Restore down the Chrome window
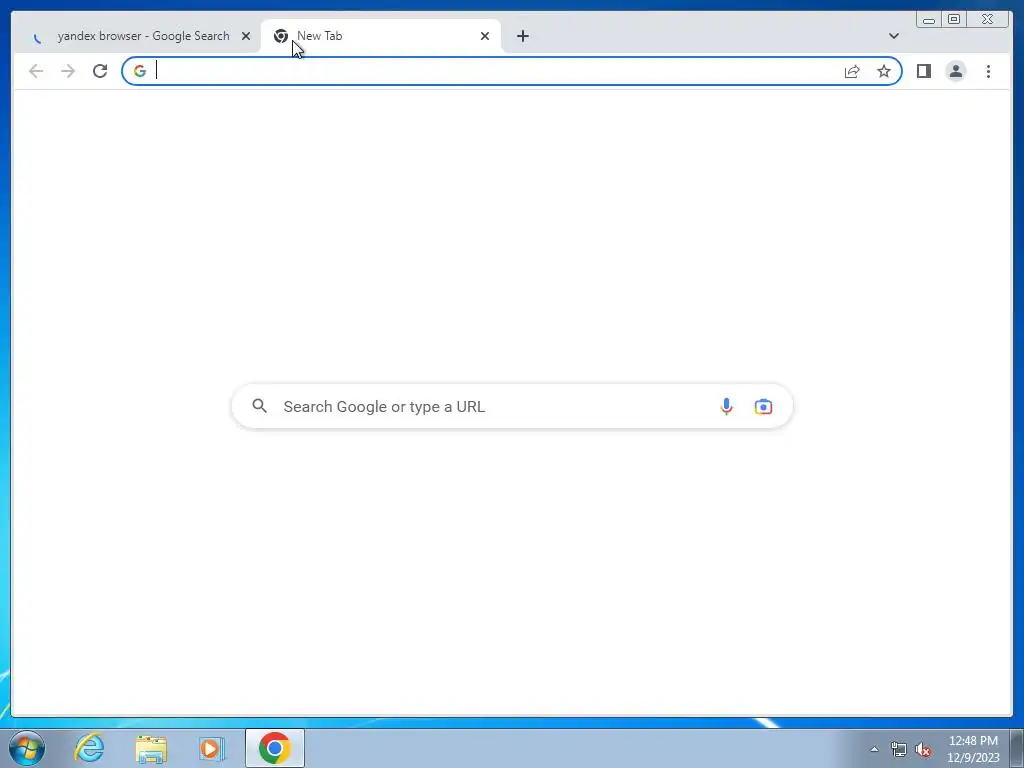 (953, 20)
